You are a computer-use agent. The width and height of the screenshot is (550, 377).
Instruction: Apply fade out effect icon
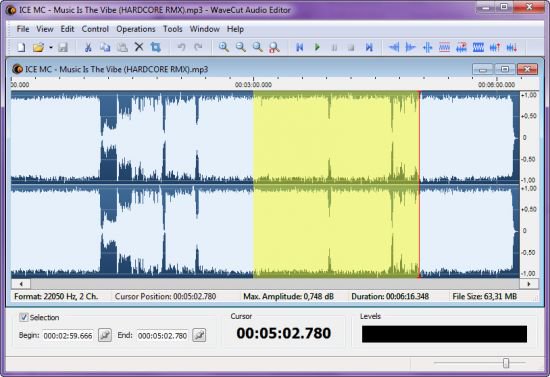(411, 47)
